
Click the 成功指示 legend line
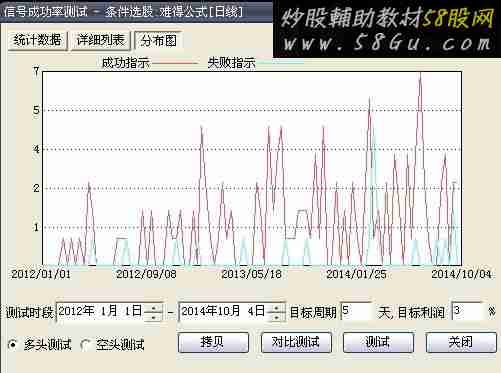(x=175, y=63)
